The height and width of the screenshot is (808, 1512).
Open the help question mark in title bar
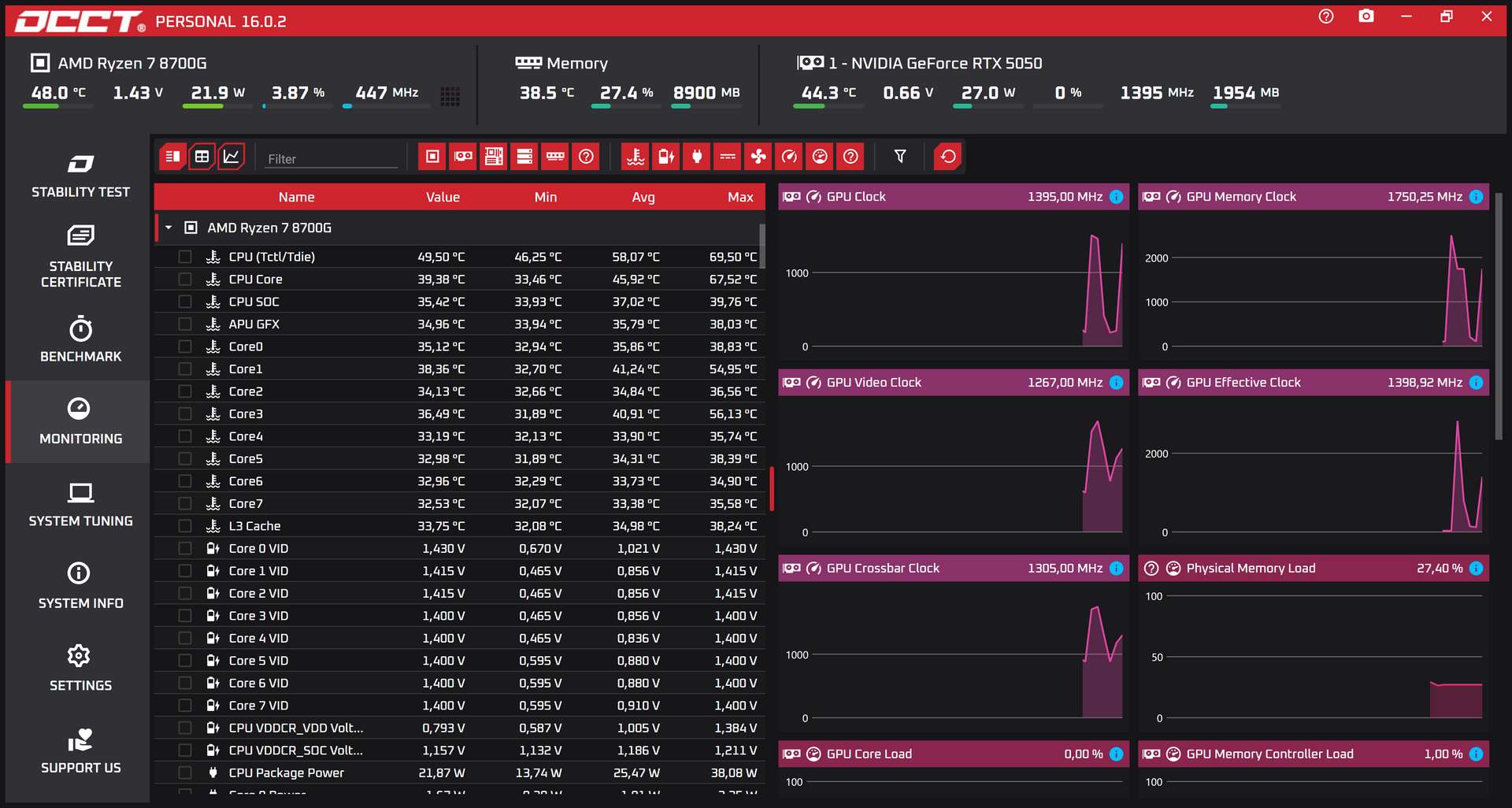(x=1326, y=17)
